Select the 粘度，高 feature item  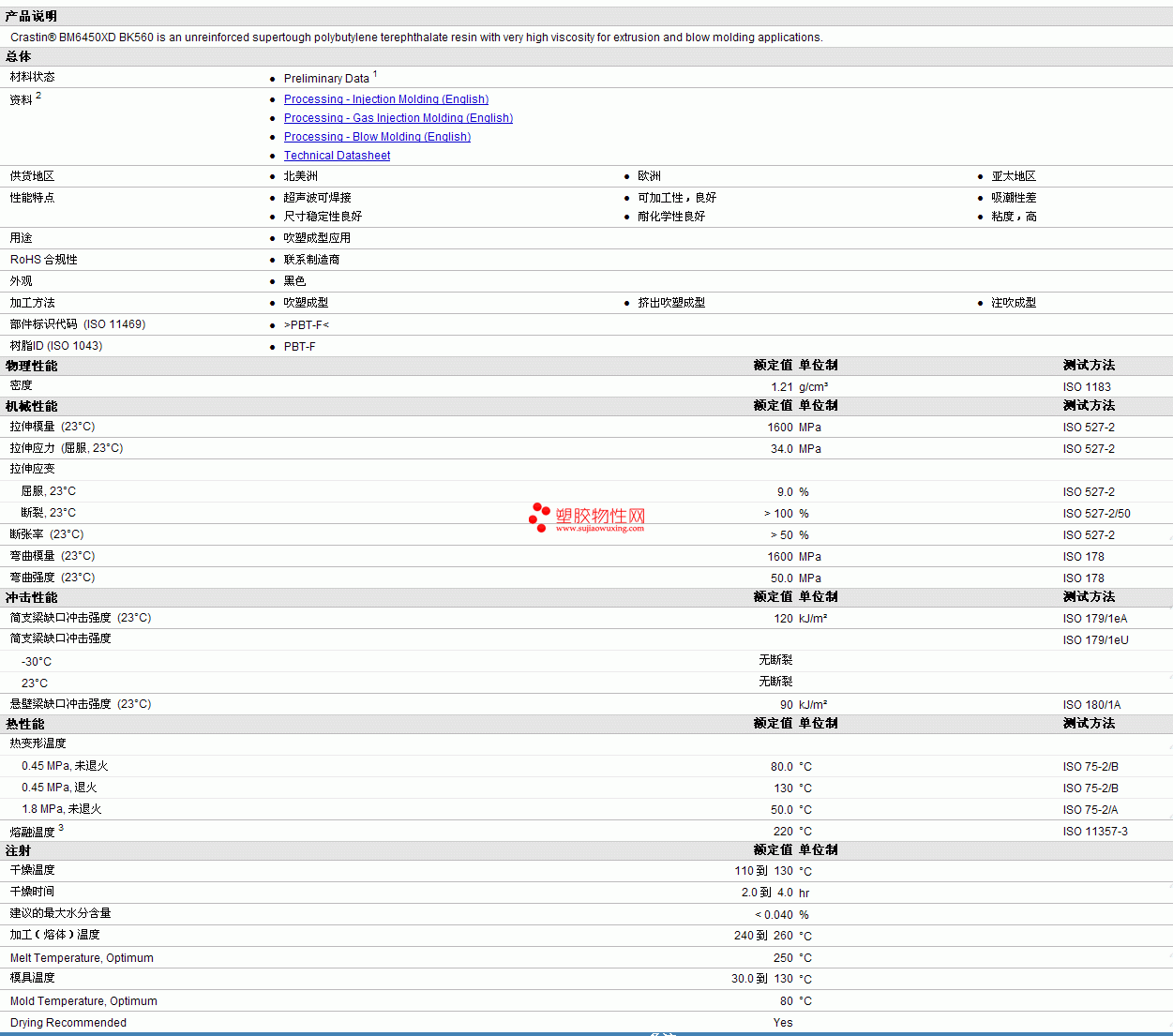click(x=1014, y=217)
